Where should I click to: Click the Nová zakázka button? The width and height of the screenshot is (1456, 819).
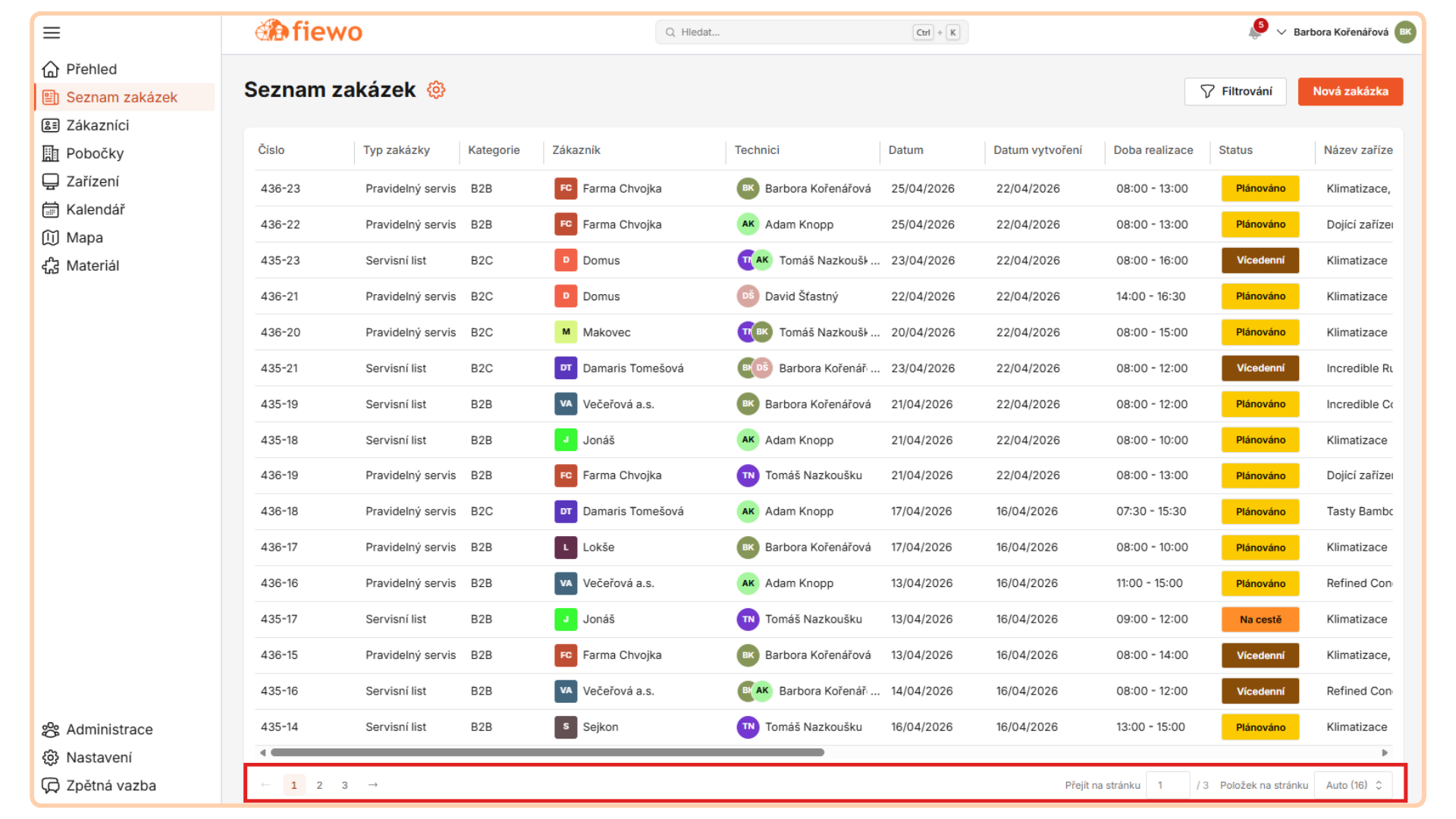point(1350,91)
